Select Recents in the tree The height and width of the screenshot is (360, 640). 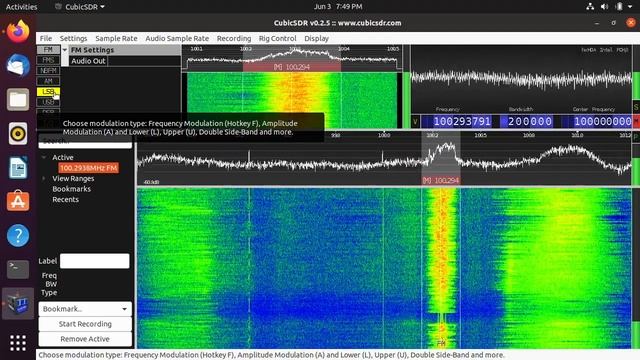pyautogui.click(x=65, y=200)
